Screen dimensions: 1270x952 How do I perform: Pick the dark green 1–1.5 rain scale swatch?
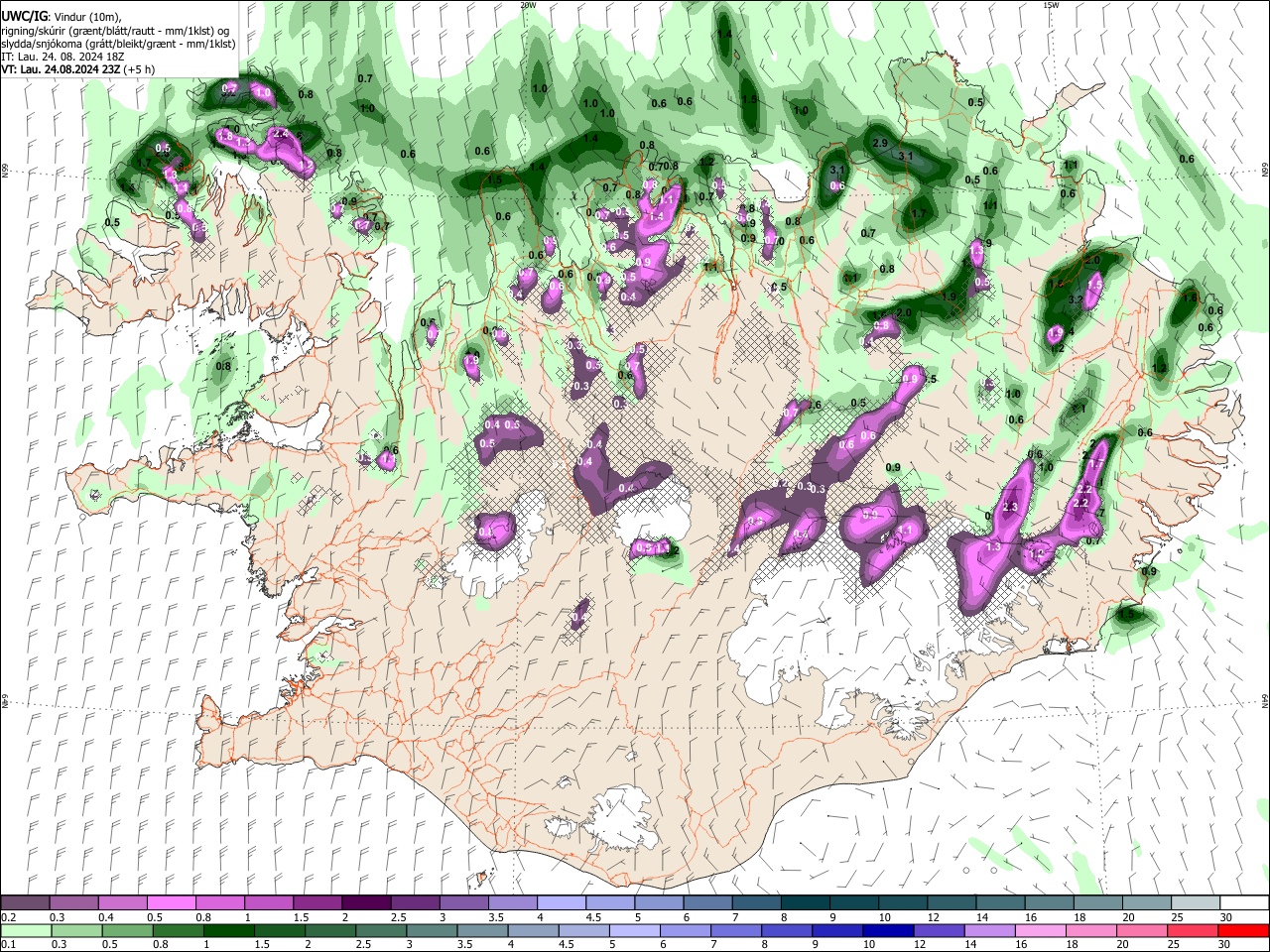pos(228,930)
